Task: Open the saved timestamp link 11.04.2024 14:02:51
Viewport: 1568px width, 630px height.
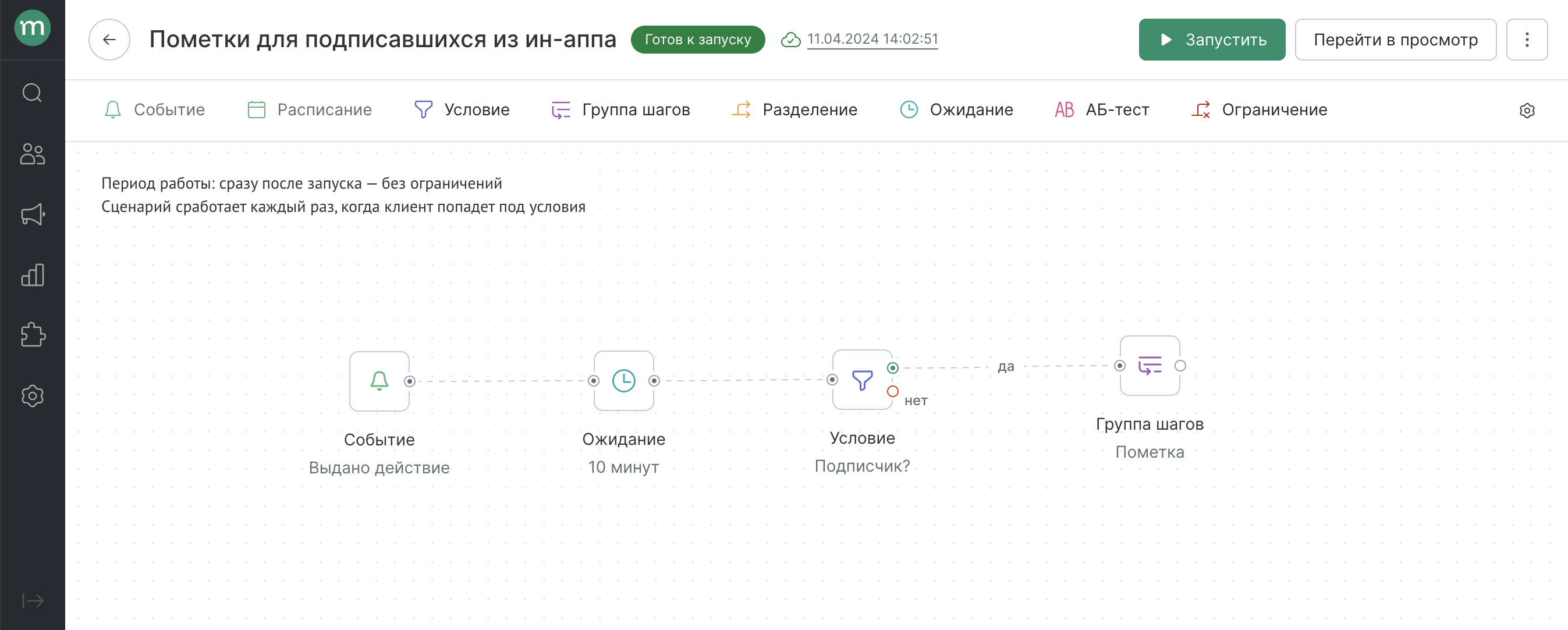Action: pos(872,39)
